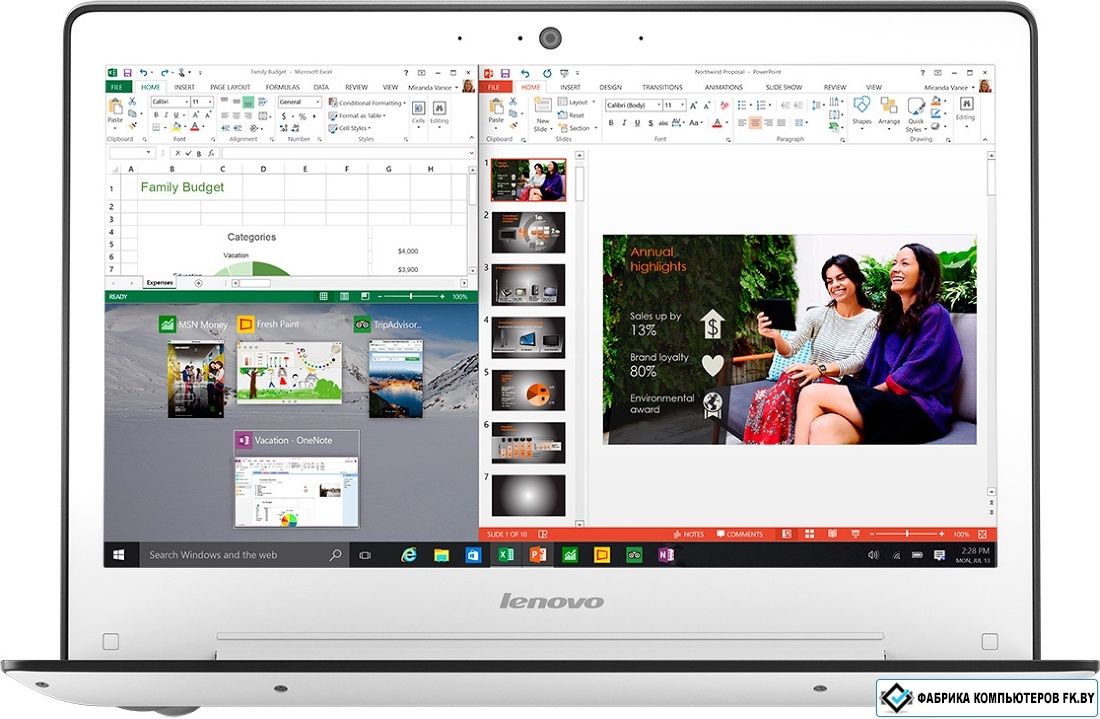Toggle Italic in Excel Font group
Viewport: 1100px width, 719px height.
(165, 115)
